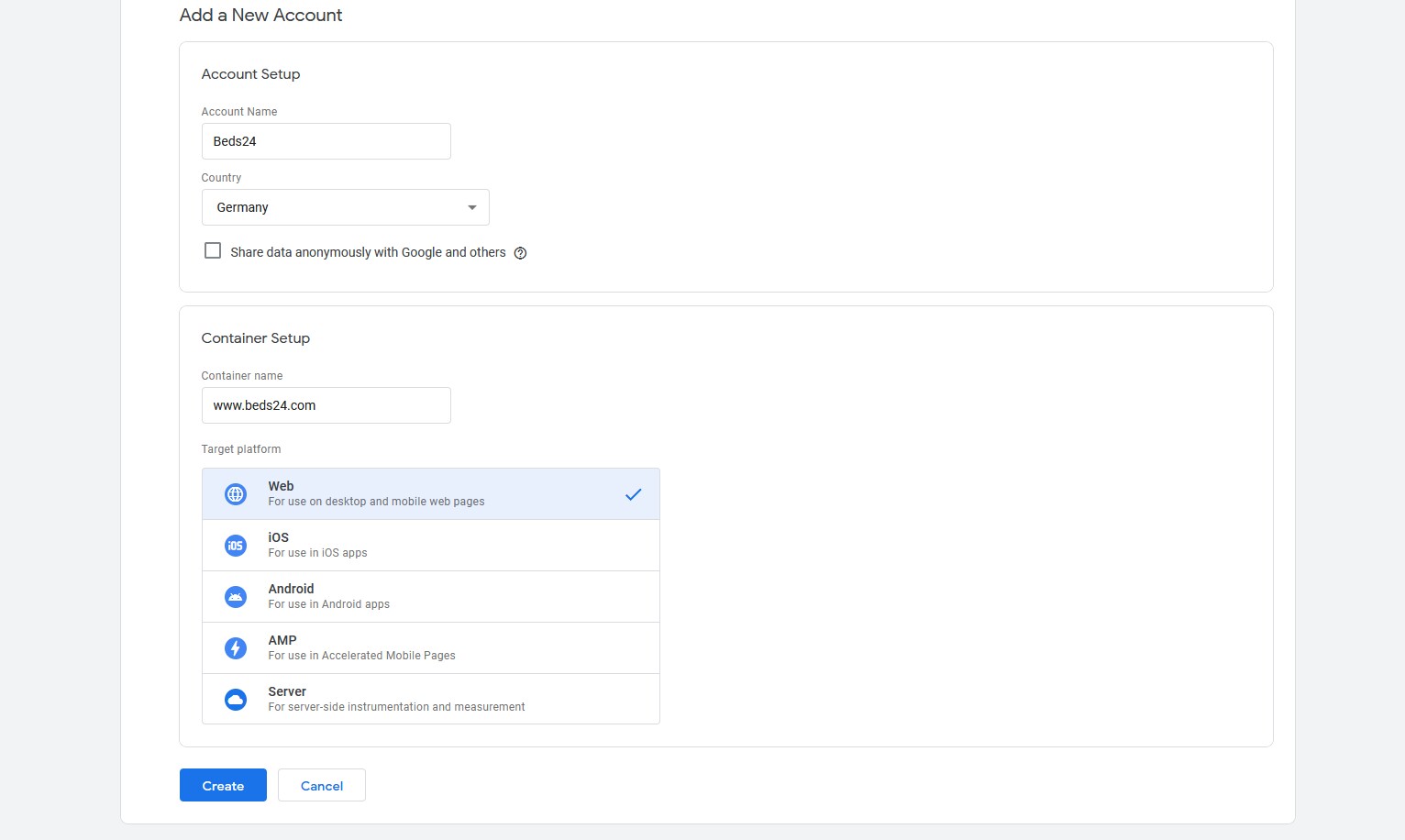This screenshot has width=1405, height=840.
Task: Open help icon next to Share data
Action: click(x=520, y=253)
